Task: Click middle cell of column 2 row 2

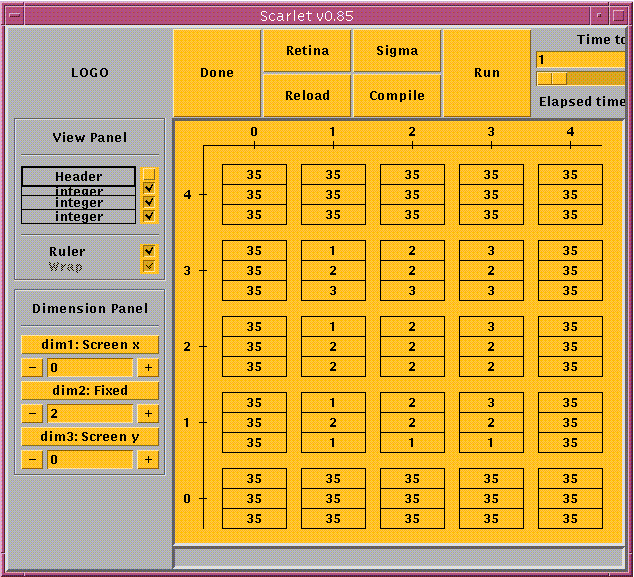Action: 412,347
